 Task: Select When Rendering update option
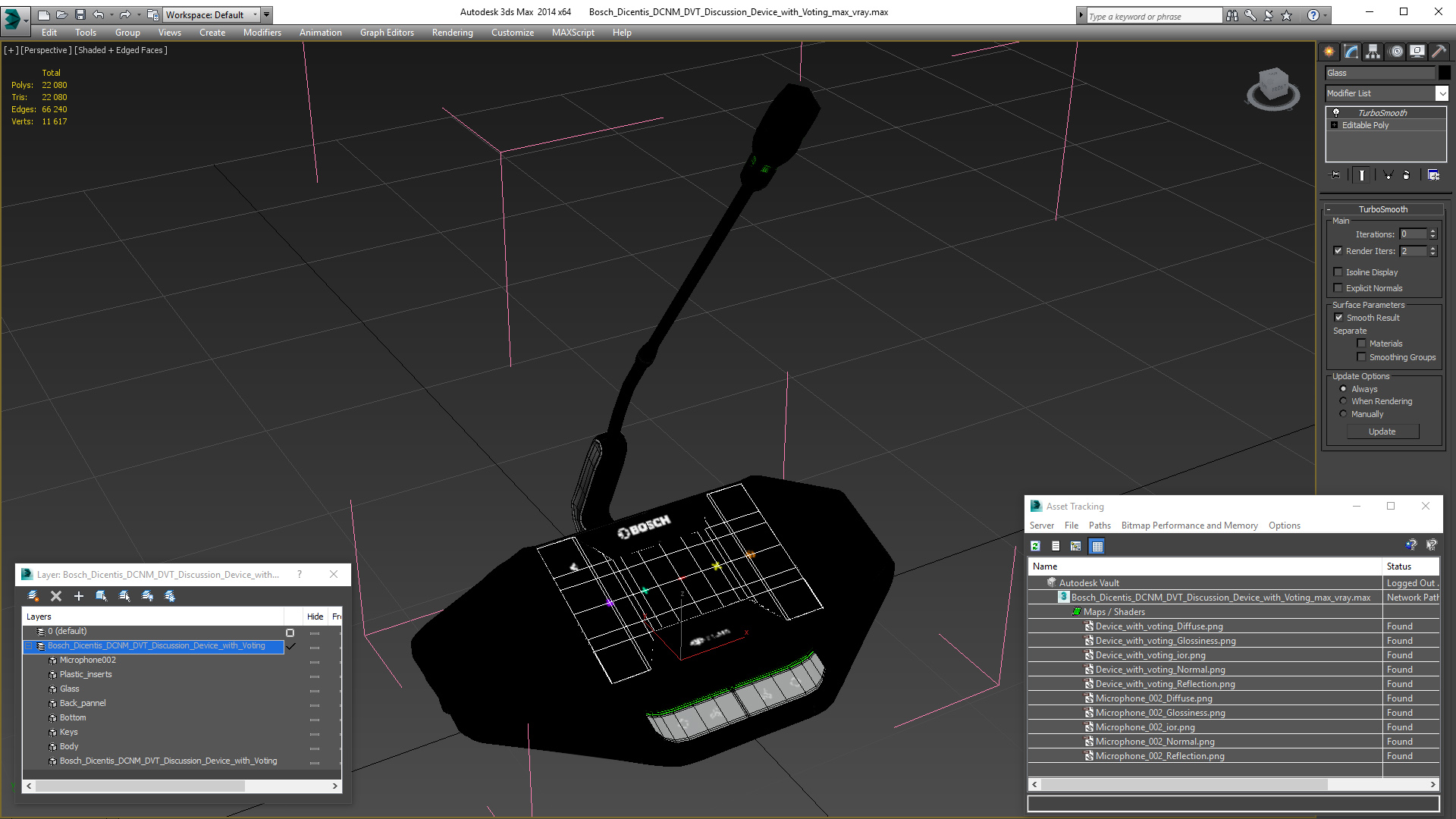point(1343,401)
